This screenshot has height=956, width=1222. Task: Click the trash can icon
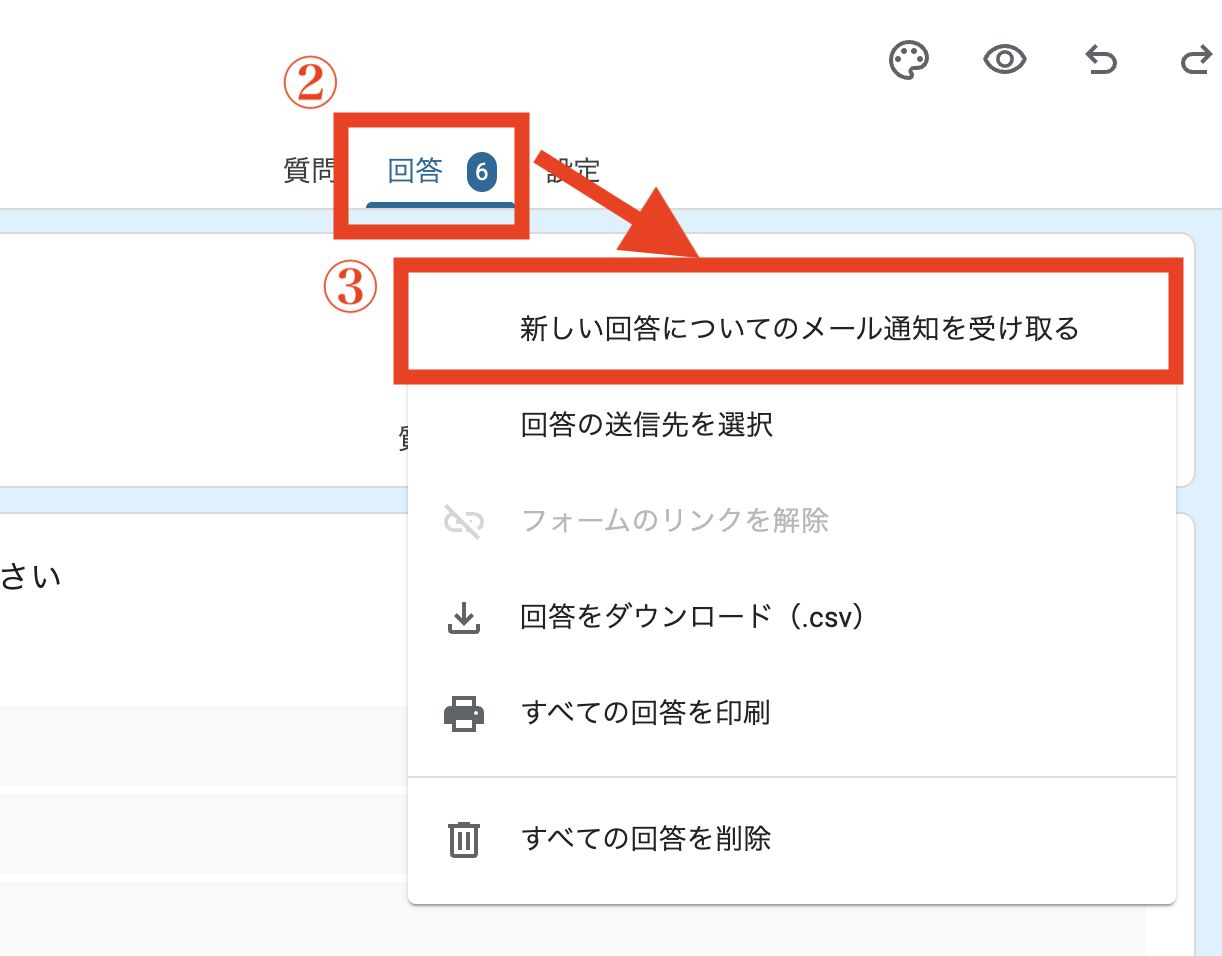coord(463,838)
